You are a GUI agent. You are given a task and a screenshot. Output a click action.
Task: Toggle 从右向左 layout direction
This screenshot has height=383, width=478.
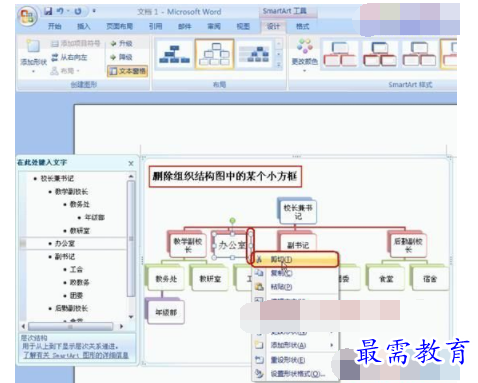[69, 57]
